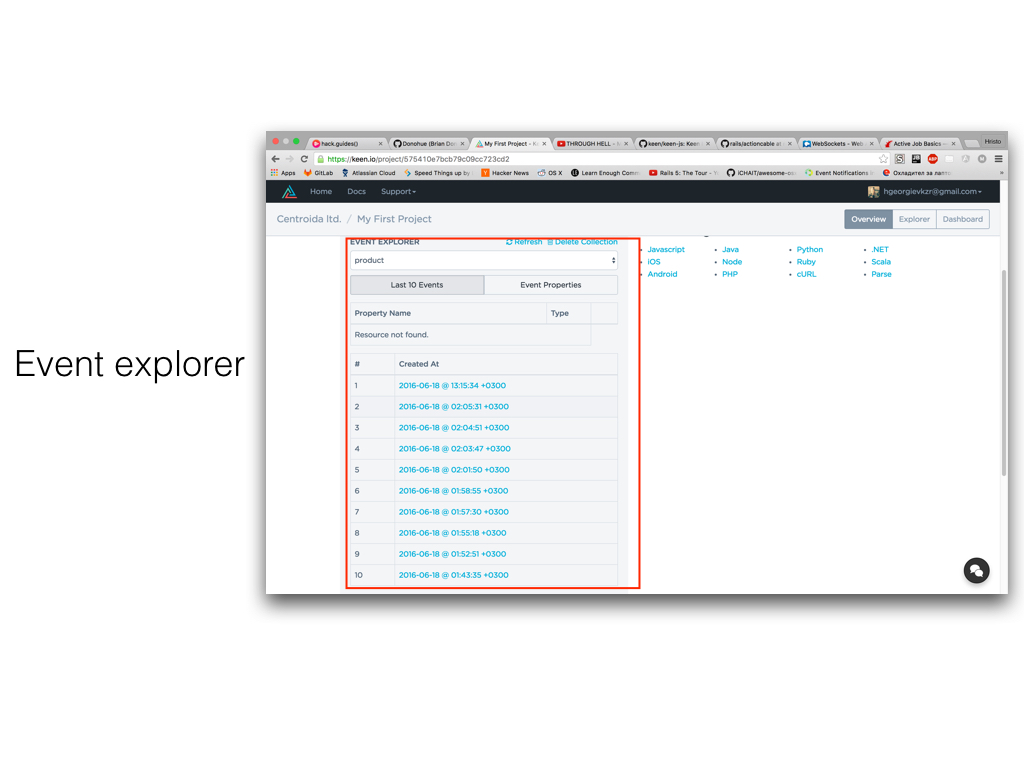The height and width of the screenshot is (768, 1024).
Task: Open the Docs nav item
Action: [x=357, y=191]
